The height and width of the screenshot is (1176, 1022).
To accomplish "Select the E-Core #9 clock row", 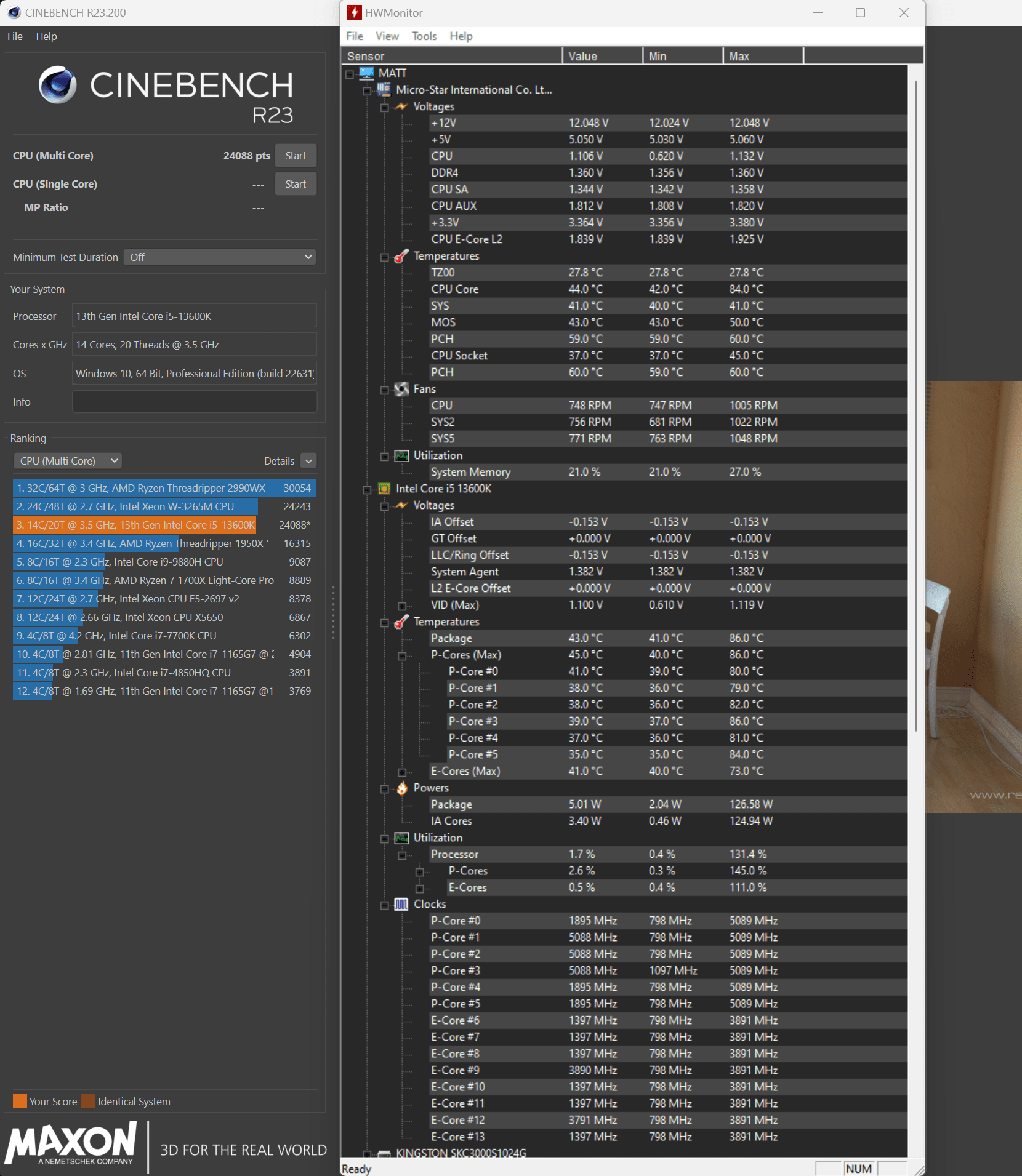I will pos(668,1070).
